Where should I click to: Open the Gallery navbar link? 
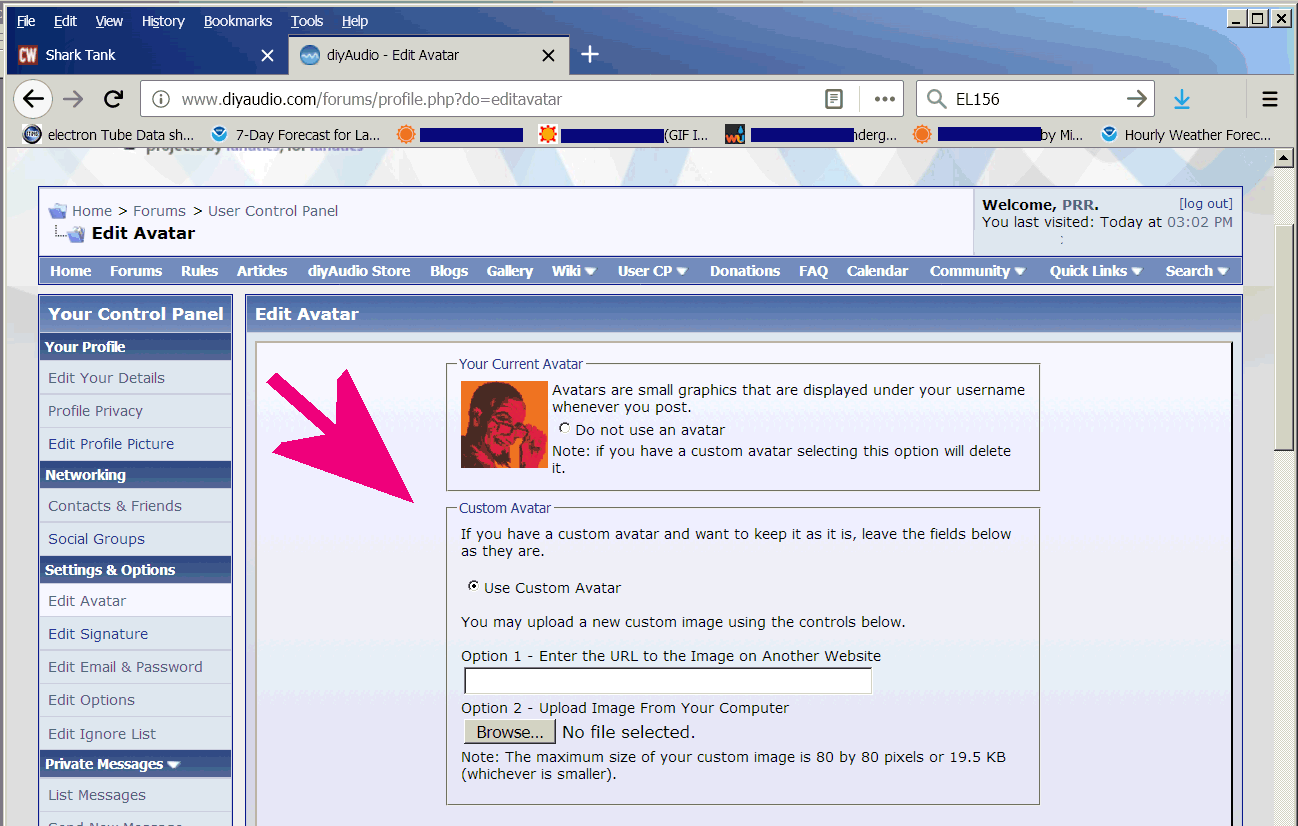coord(510,271)
